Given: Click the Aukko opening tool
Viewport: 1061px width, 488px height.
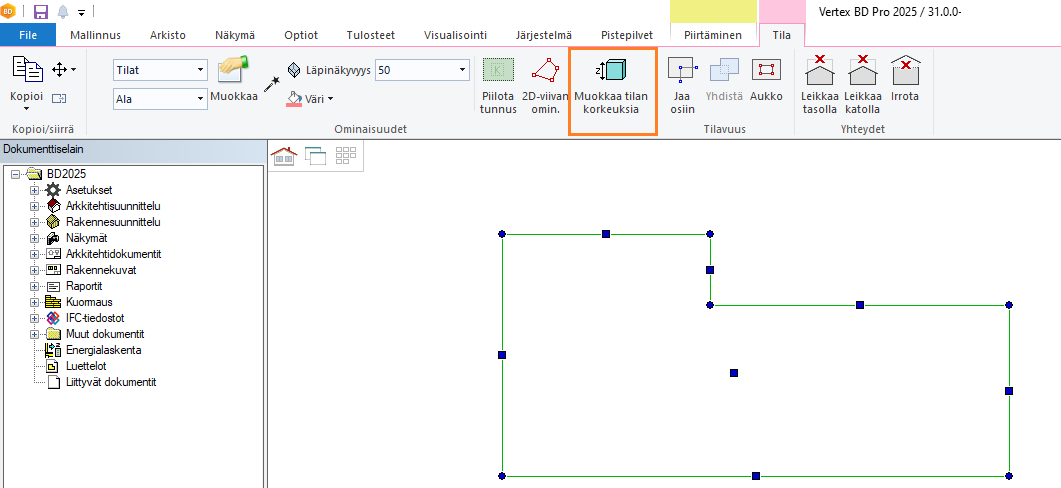Looking at the screenshot, I should (x=766, y=85).
